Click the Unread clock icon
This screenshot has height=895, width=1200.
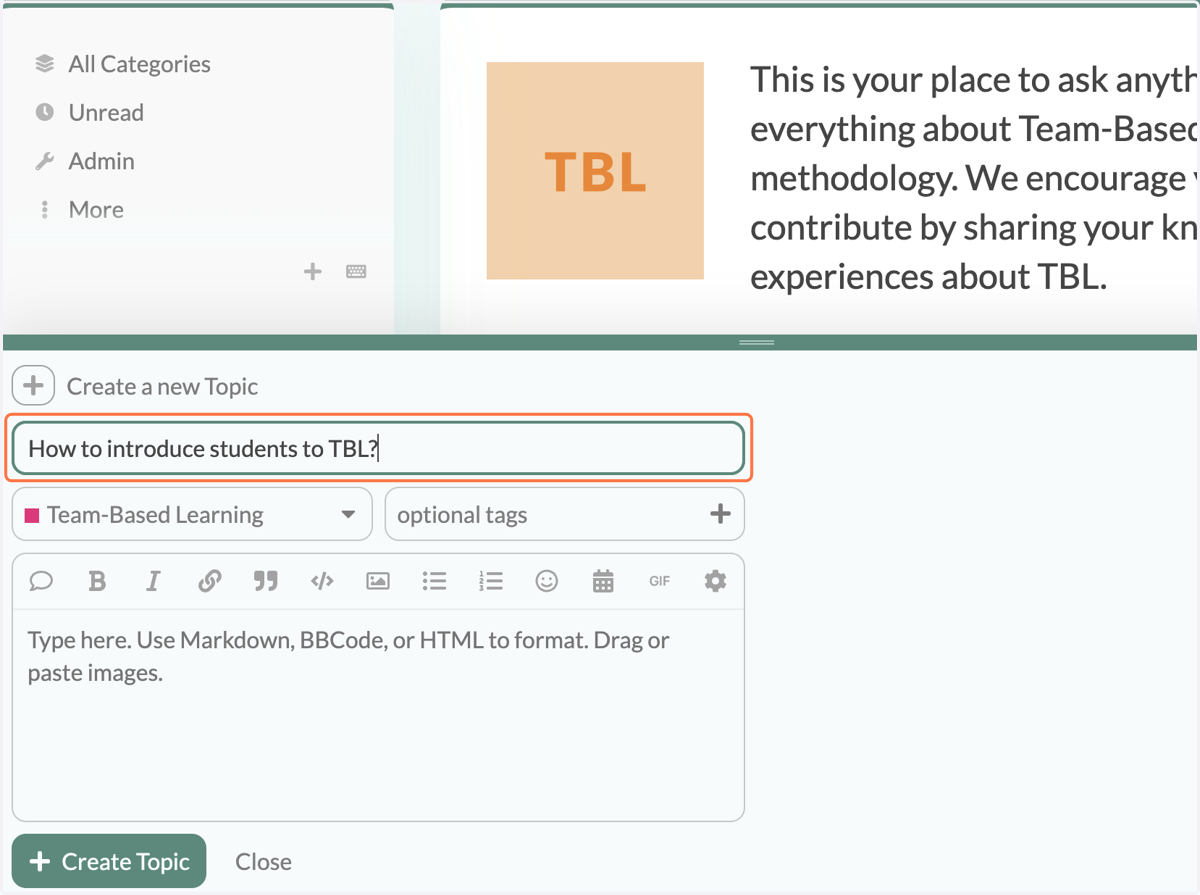(x=44, y=112)
